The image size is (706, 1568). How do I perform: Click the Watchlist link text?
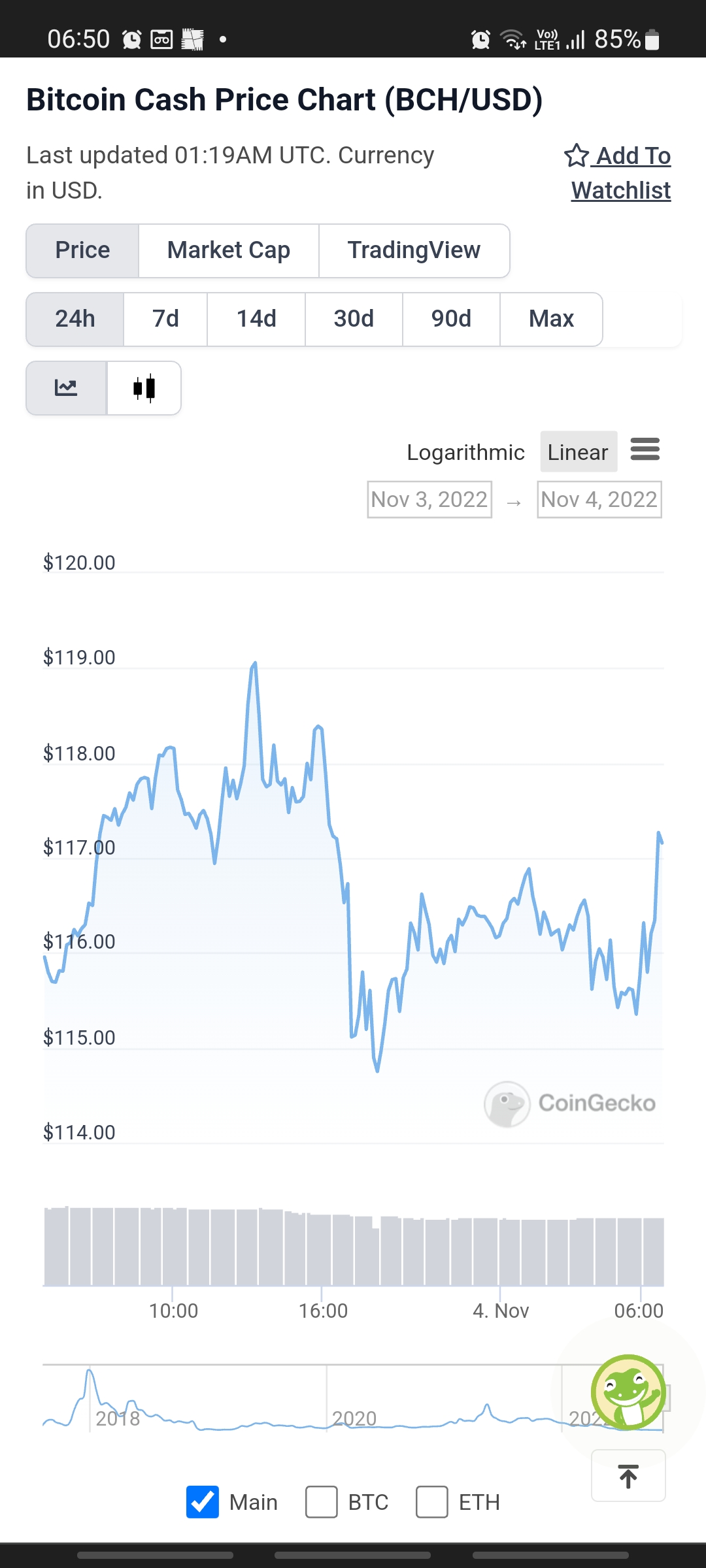coord(621,191)
